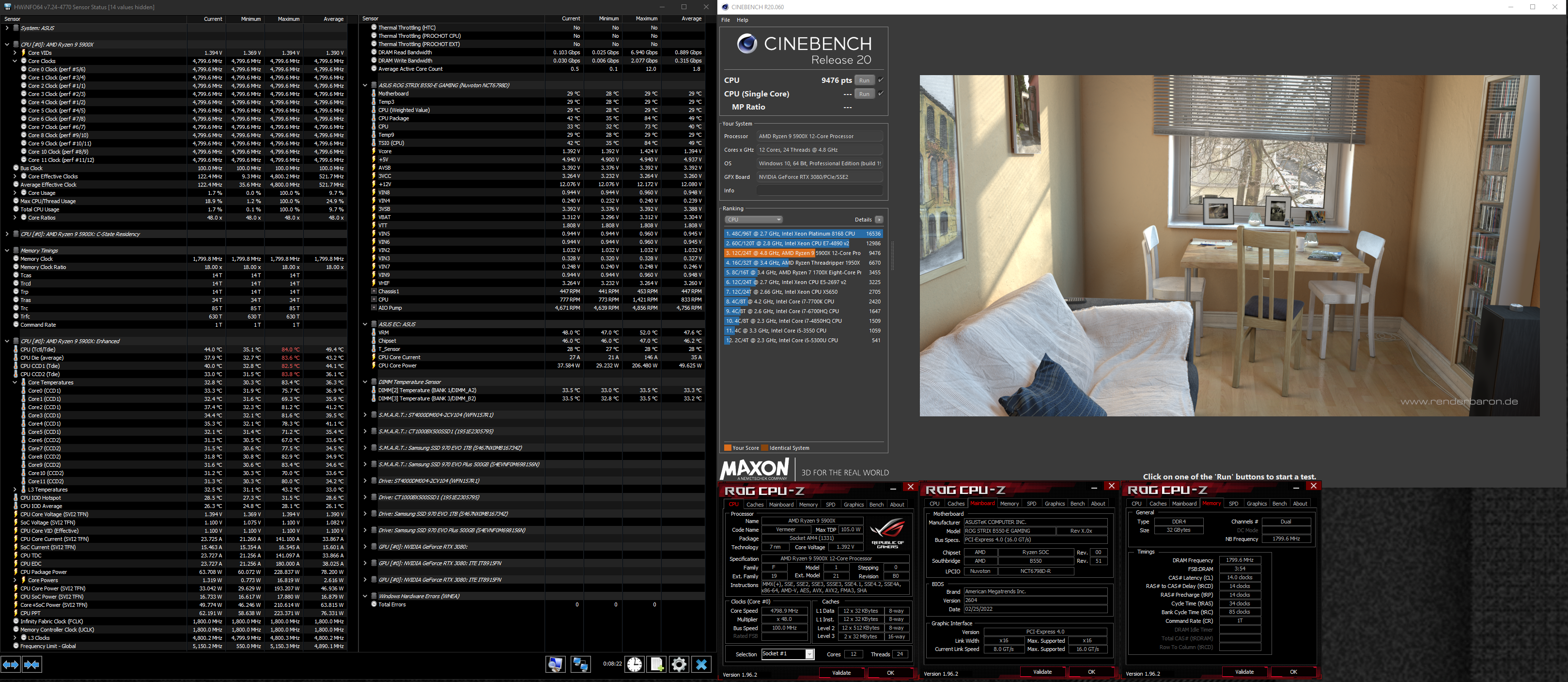Expand the System: ASUS sensor group
The height and width of the screenshot is (682, 1568).
point(7,28)
